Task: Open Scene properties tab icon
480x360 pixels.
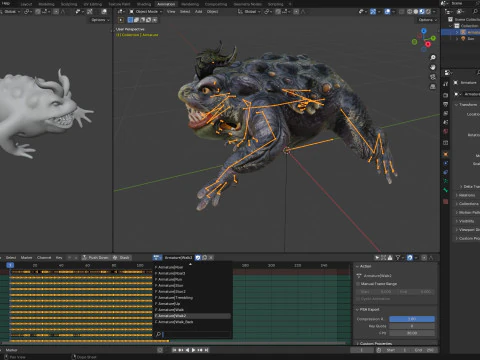Action: pyautogui.click(x=446, y=122)
